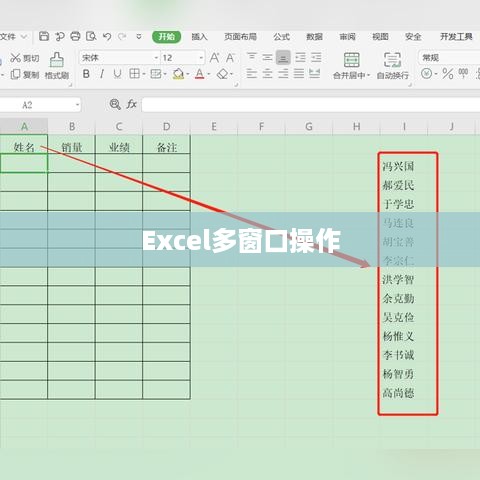Click the magnifier icon beside fx

115,105
